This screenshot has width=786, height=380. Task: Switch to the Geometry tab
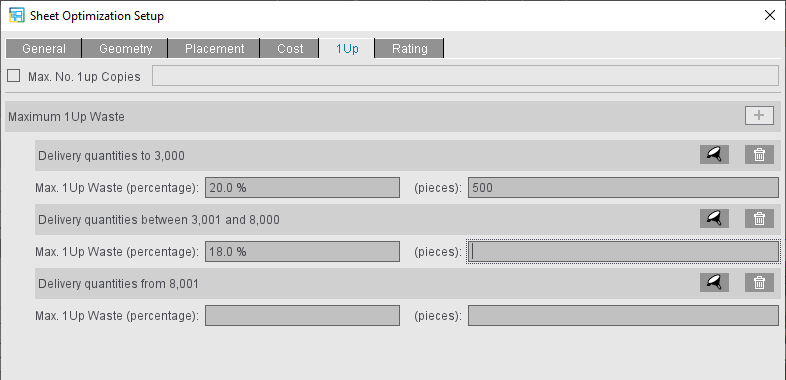(x=125, y=49)
